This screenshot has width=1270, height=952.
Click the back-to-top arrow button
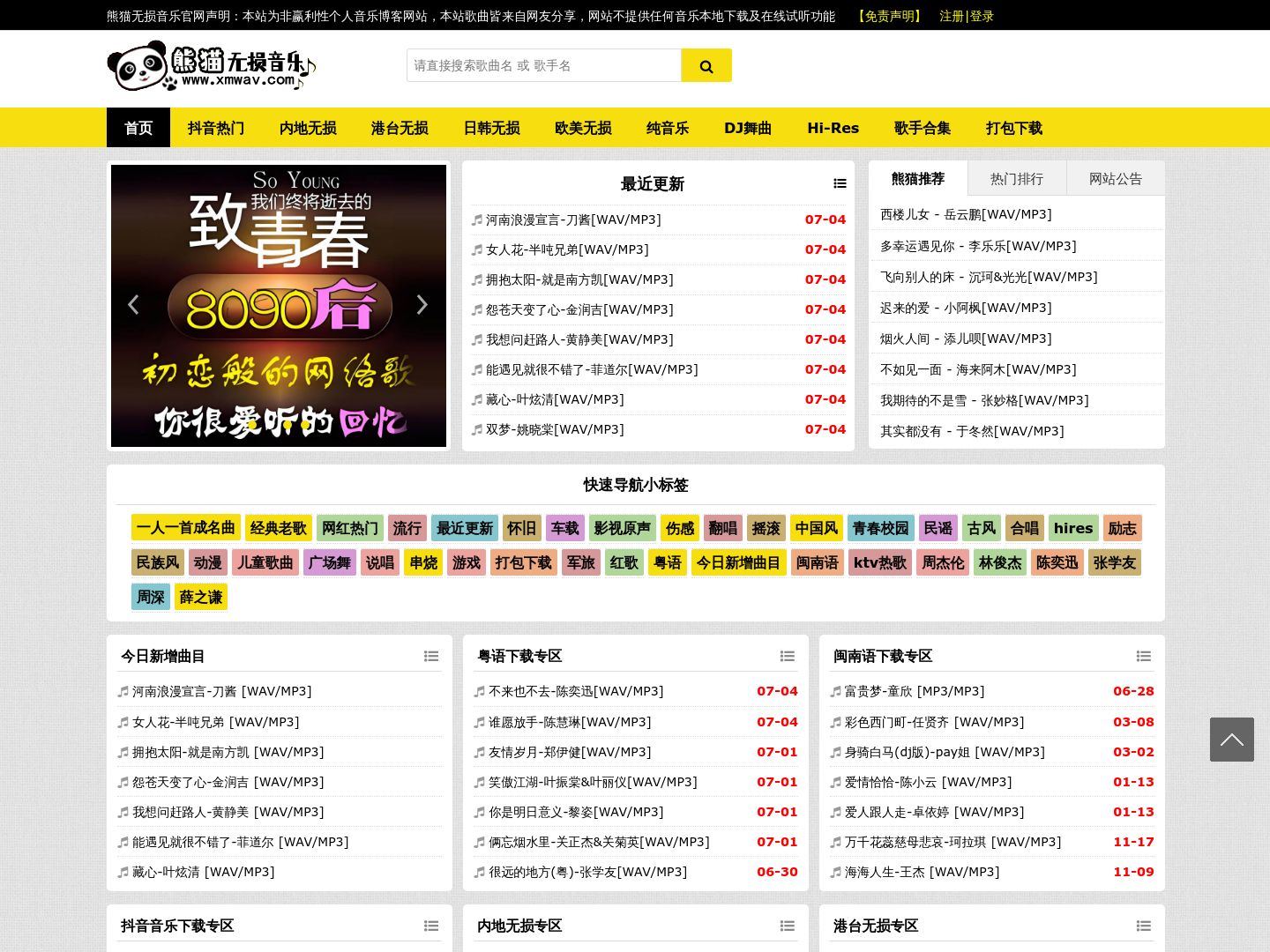tap(1232, 739)
